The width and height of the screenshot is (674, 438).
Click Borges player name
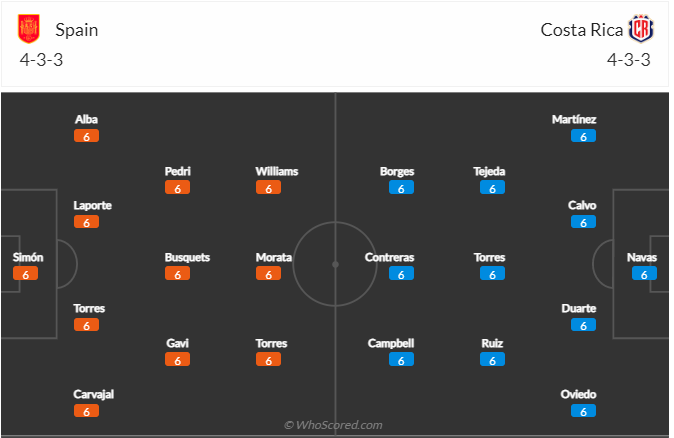pyautogui.click(x=397, y=172)
